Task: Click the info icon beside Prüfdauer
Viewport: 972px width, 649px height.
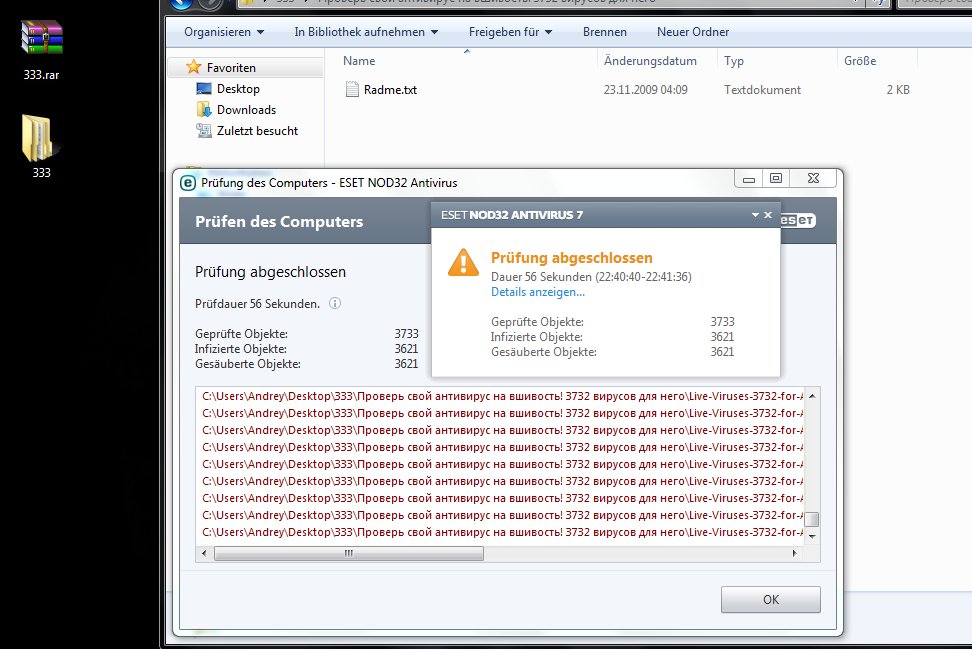Action: coord(335,303)
